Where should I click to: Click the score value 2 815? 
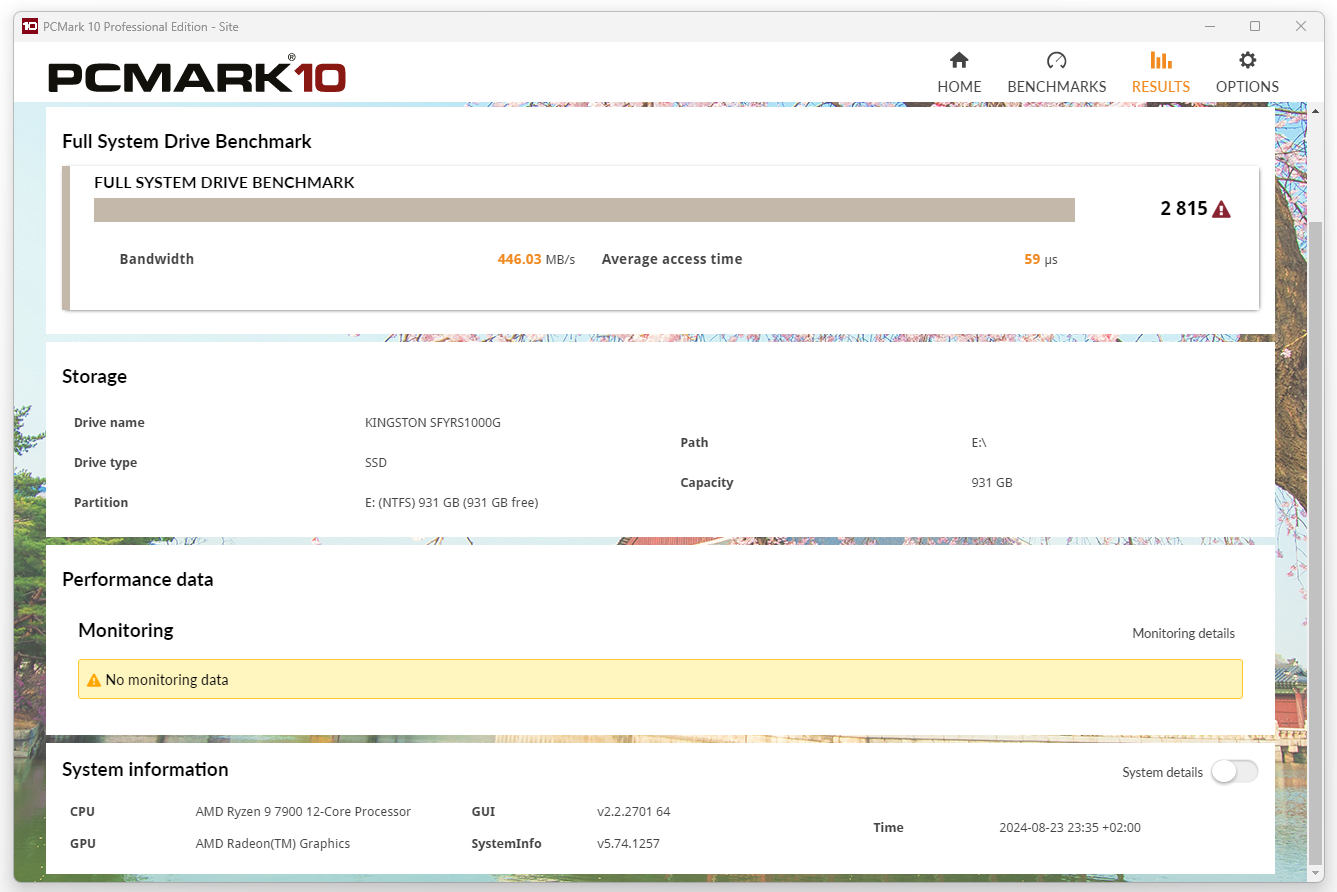tap(1184, 209)
